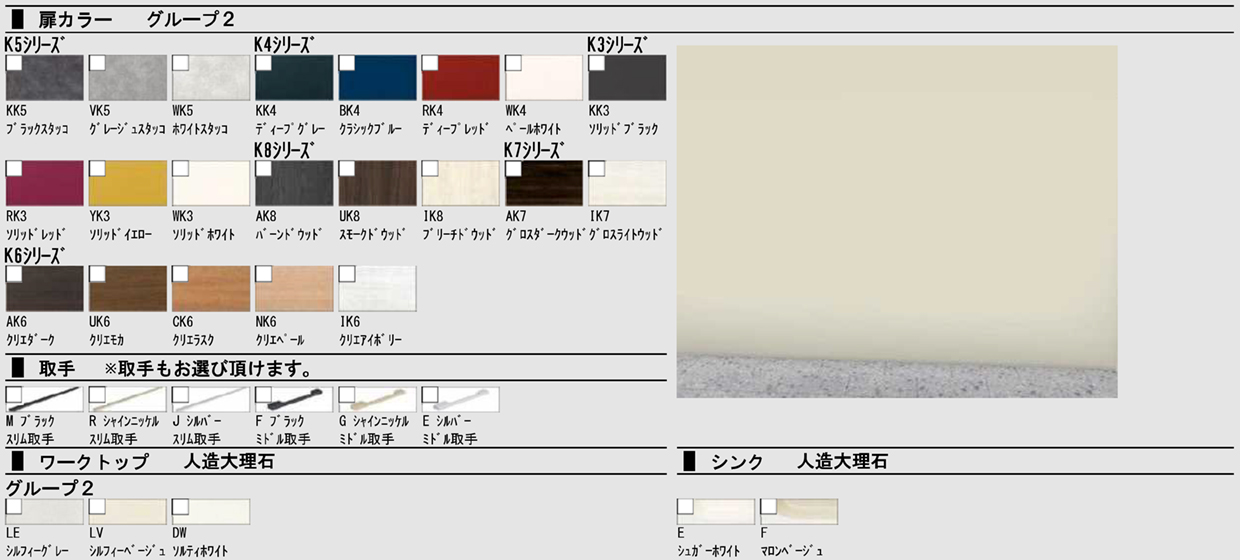Select the NK6 クリエペール swatch
1240x560 pixels.
pyautogui.click(x=293, y=288)
